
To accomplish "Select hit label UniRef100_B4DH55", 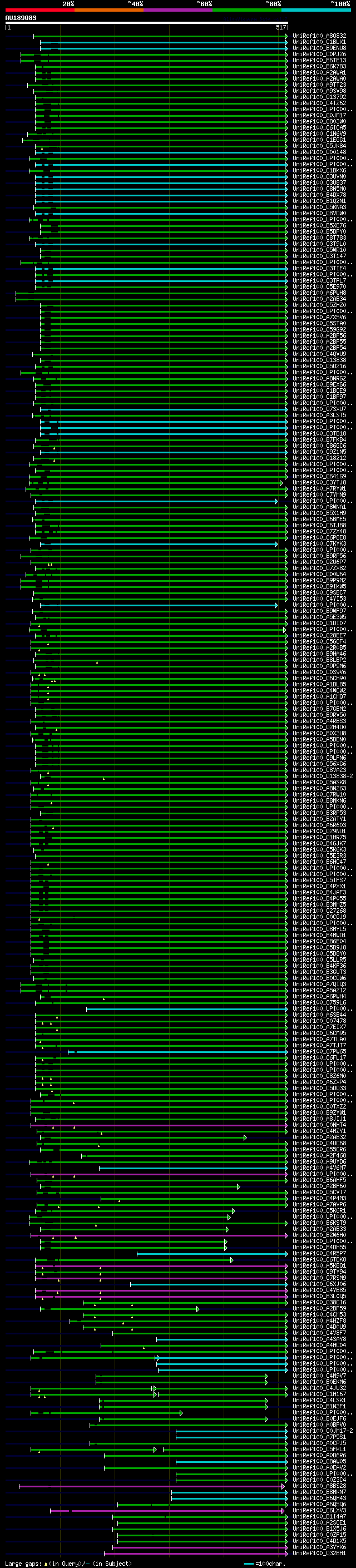I will tap(319, 1247).
